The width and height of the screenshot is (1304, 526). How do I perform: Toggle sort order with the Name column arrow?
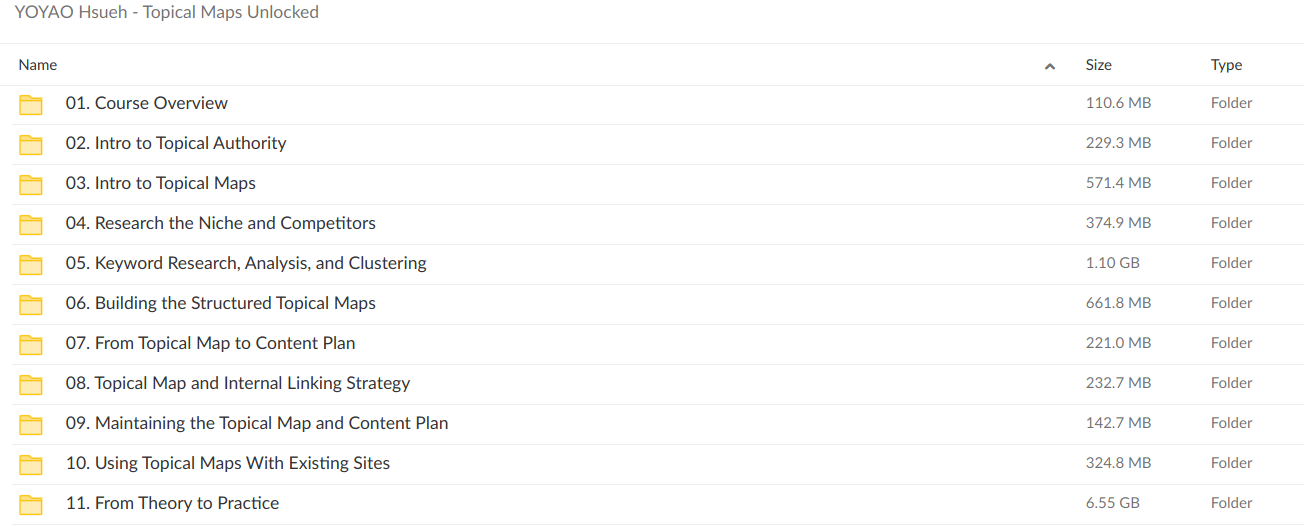(x=1050, y=66)
